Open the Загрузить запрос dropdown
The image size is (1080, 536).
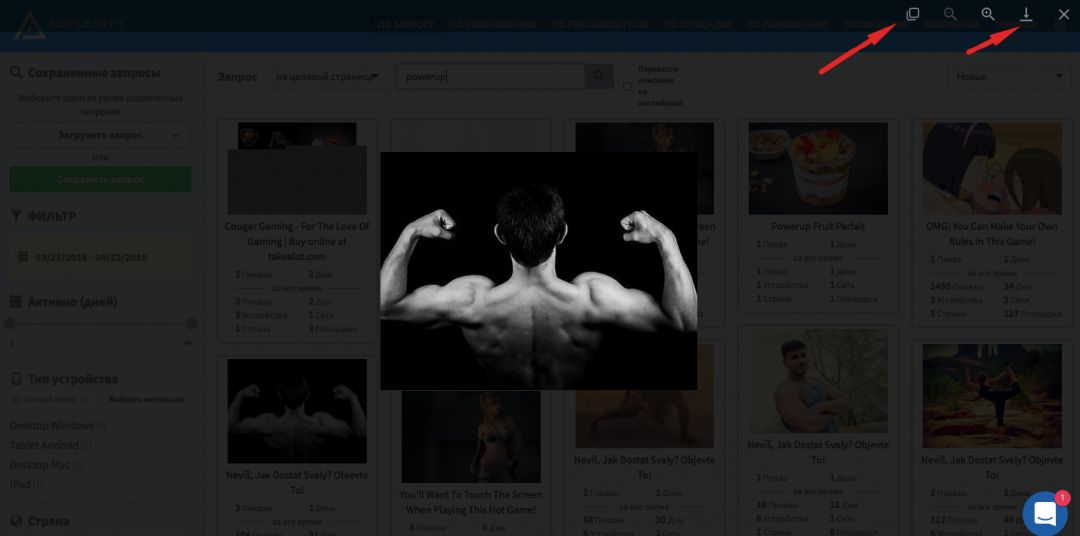101,136
